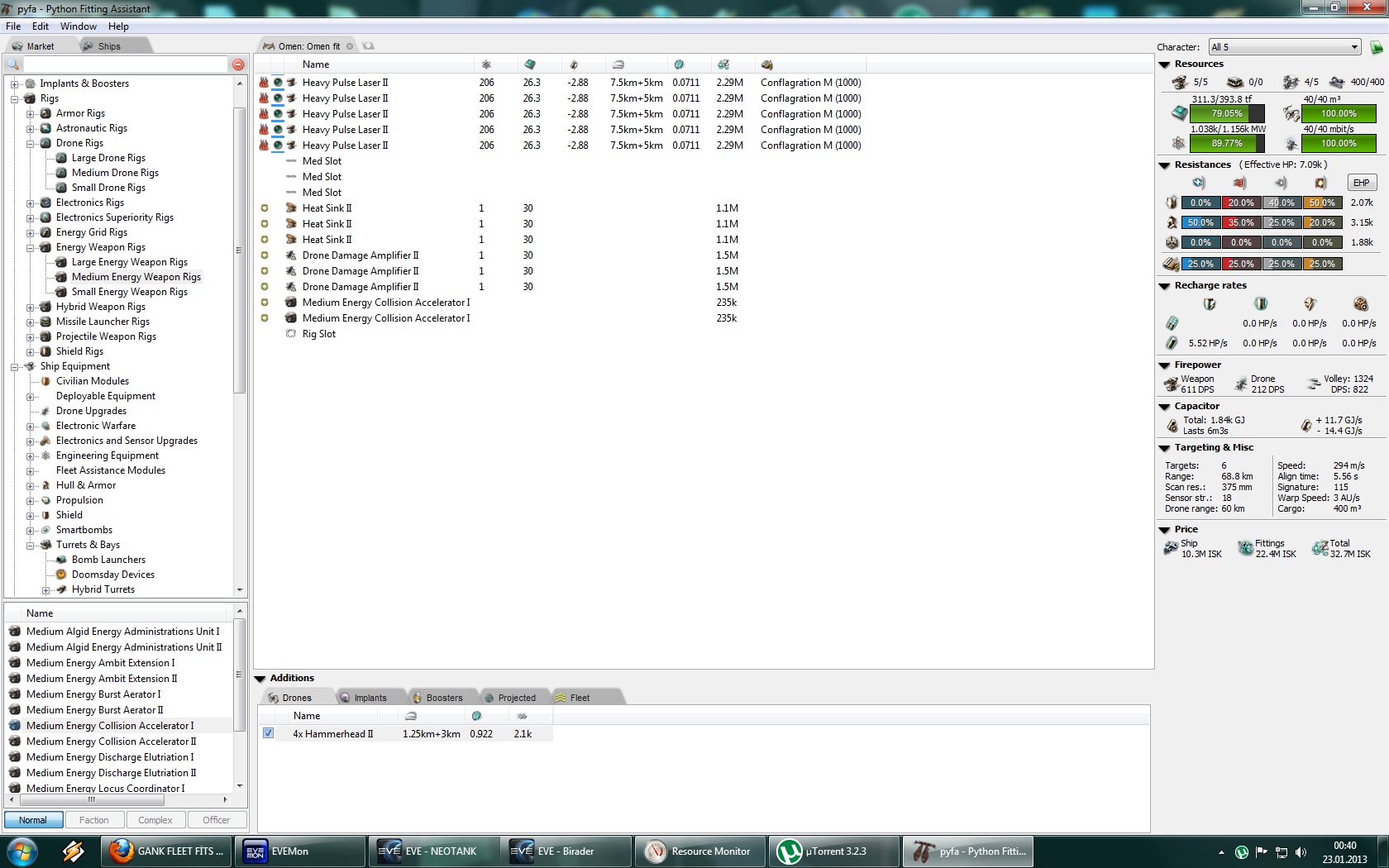Close the Omen fit tab with its x icon

(x=350, y=46)
